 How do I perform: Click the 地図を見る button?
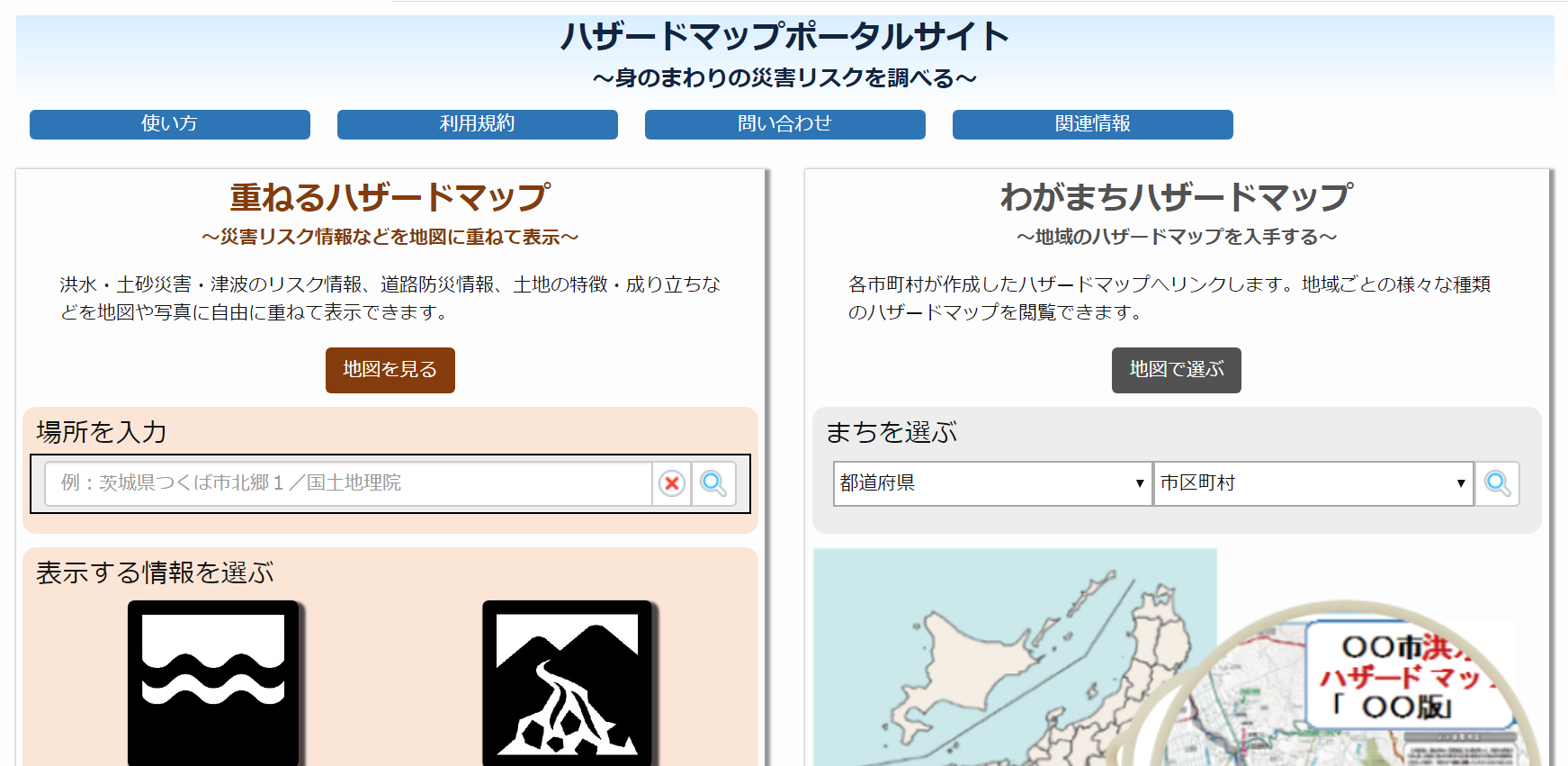tap(390, 370)
